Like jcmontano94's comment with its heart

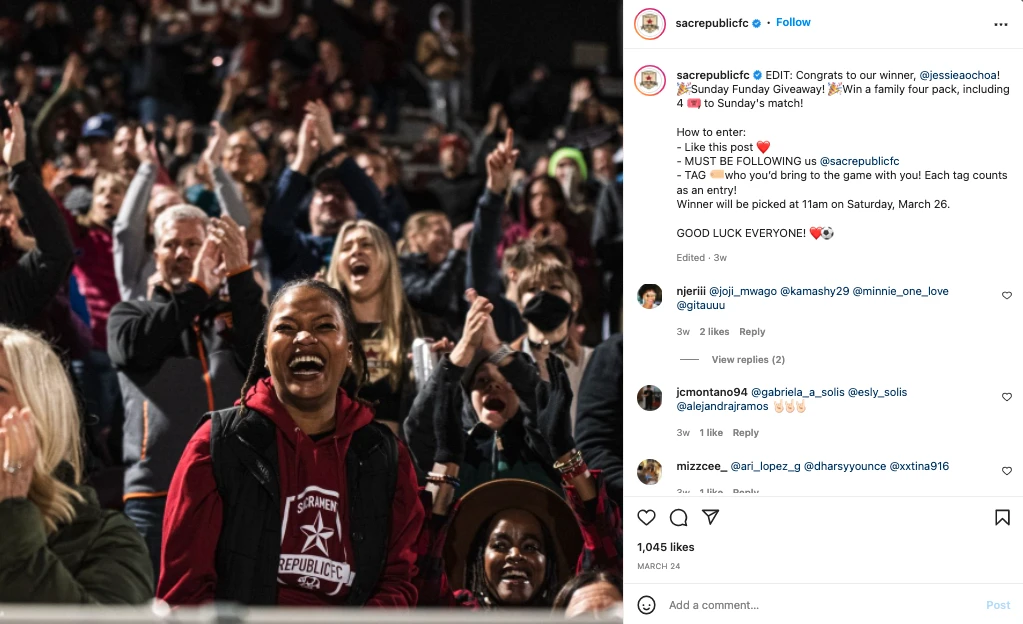coord(1007,397)
